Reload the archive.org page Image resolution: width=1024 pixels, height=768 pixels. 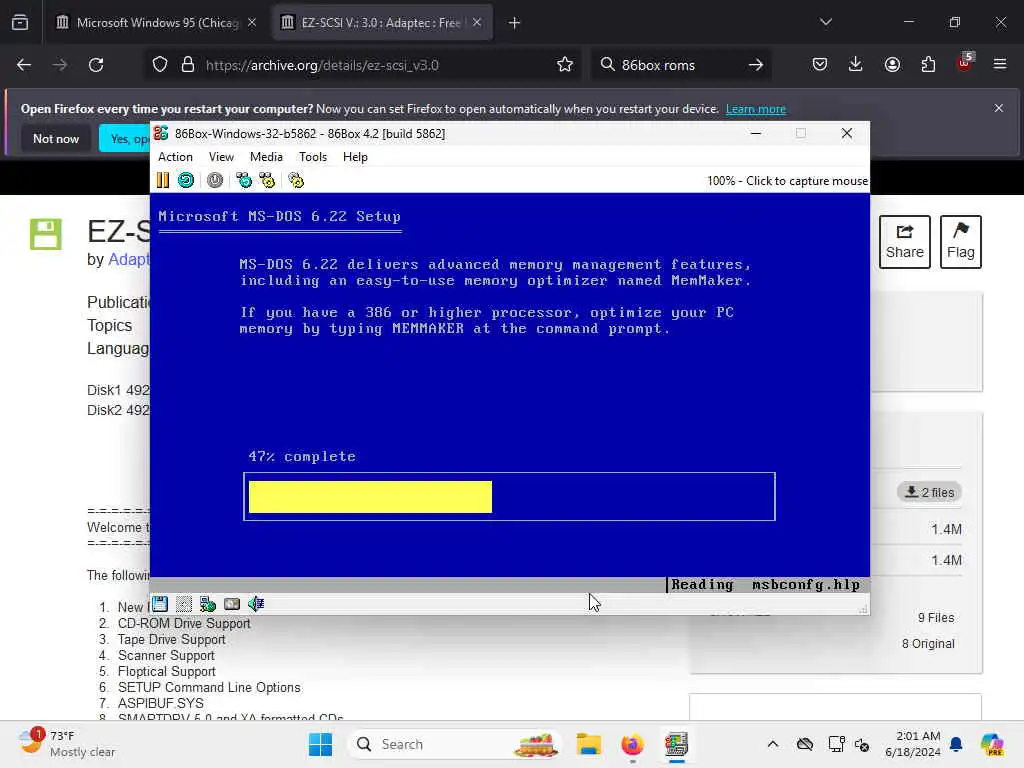(96, 65)
